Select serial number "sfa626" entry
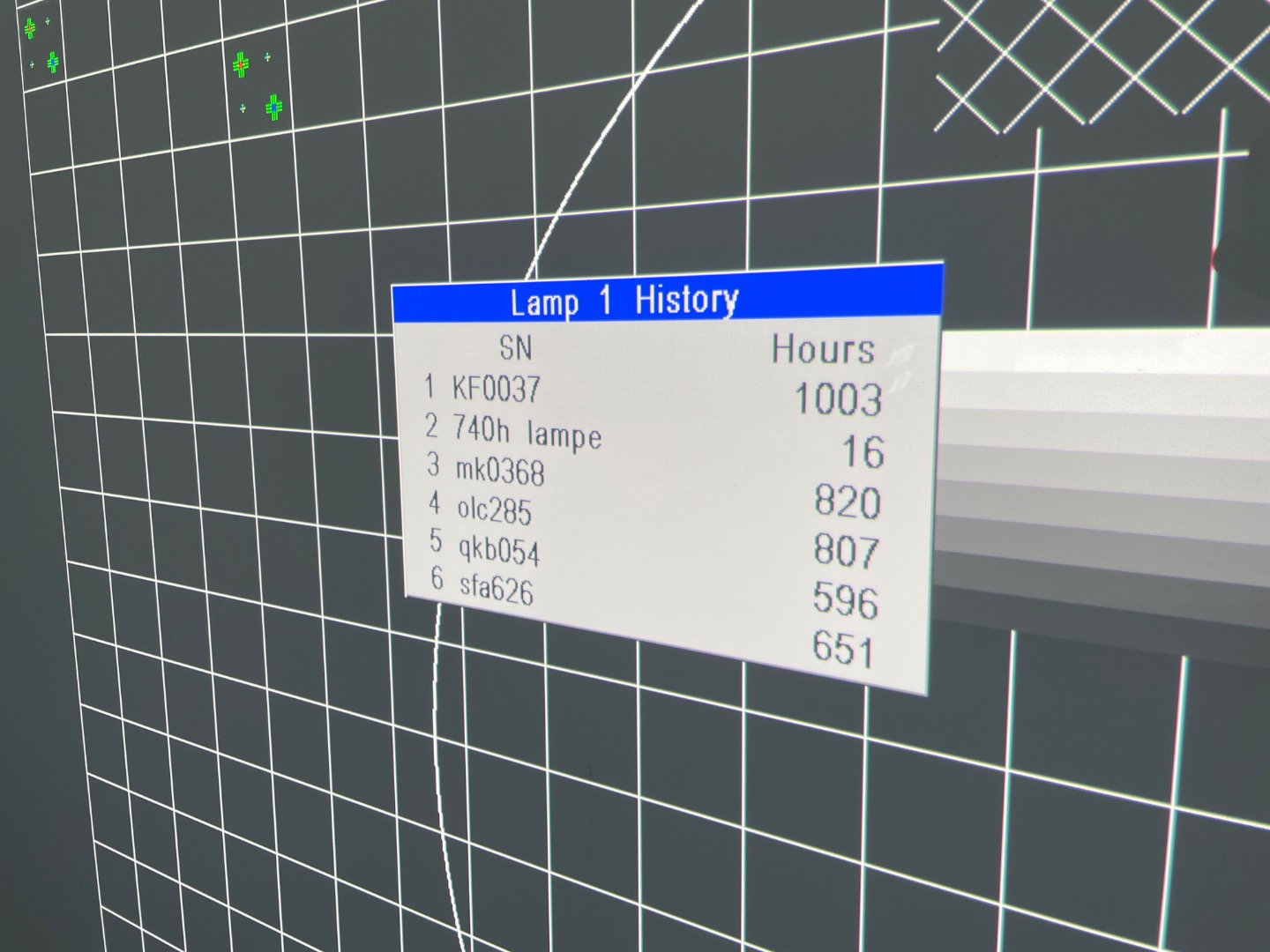Viewport: 1270px width, 952px height. click(x=497, y=587)
